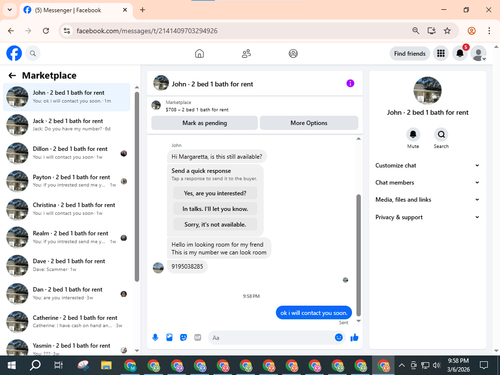This screenshot has height=375, width=500.
Task: Mute the John conversation
Action: tap(413, 135)
